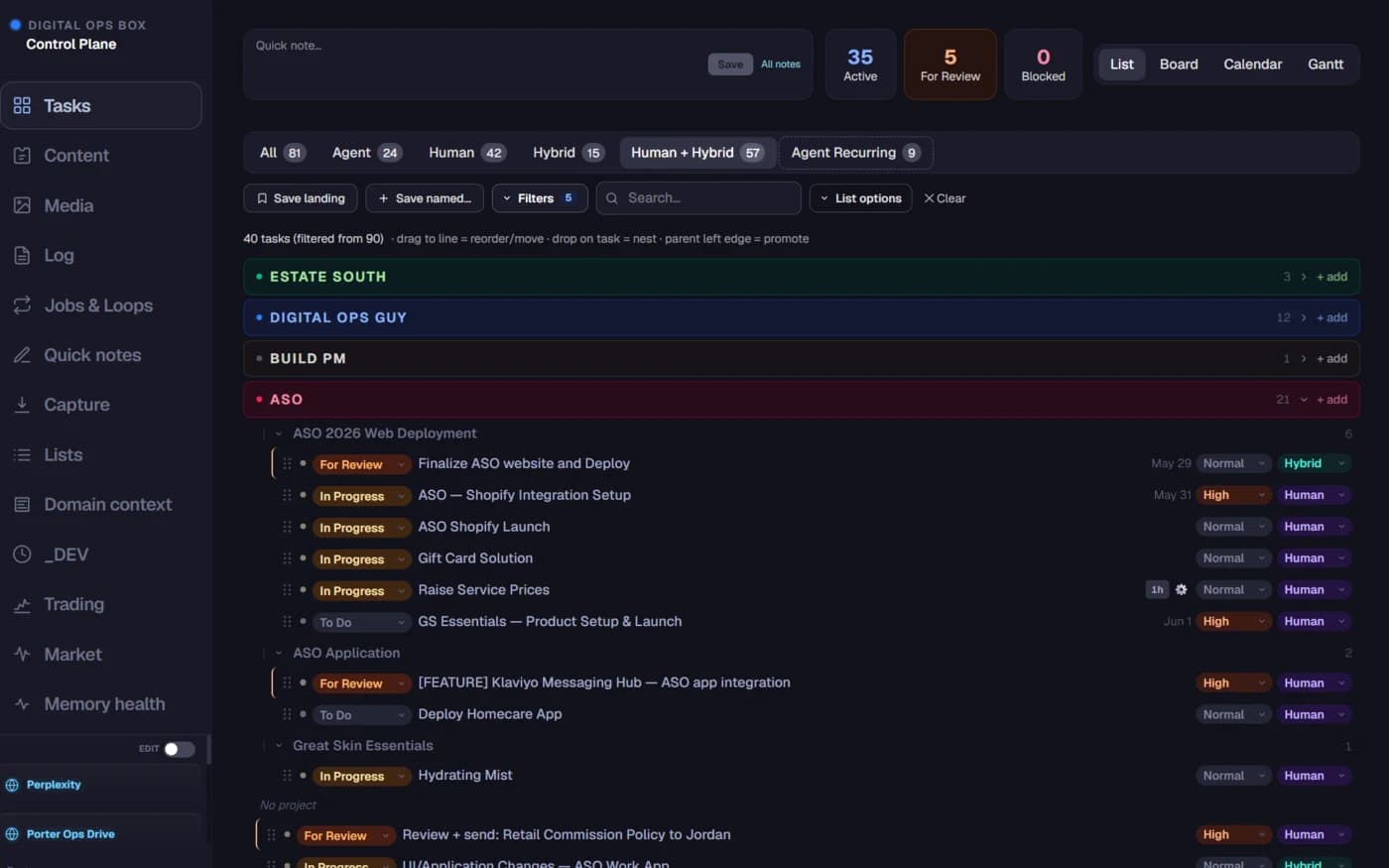Screen dimensions: 1389x868
Task: Click drag handle of Finalize ASO website task
Action: pos(287,463)
